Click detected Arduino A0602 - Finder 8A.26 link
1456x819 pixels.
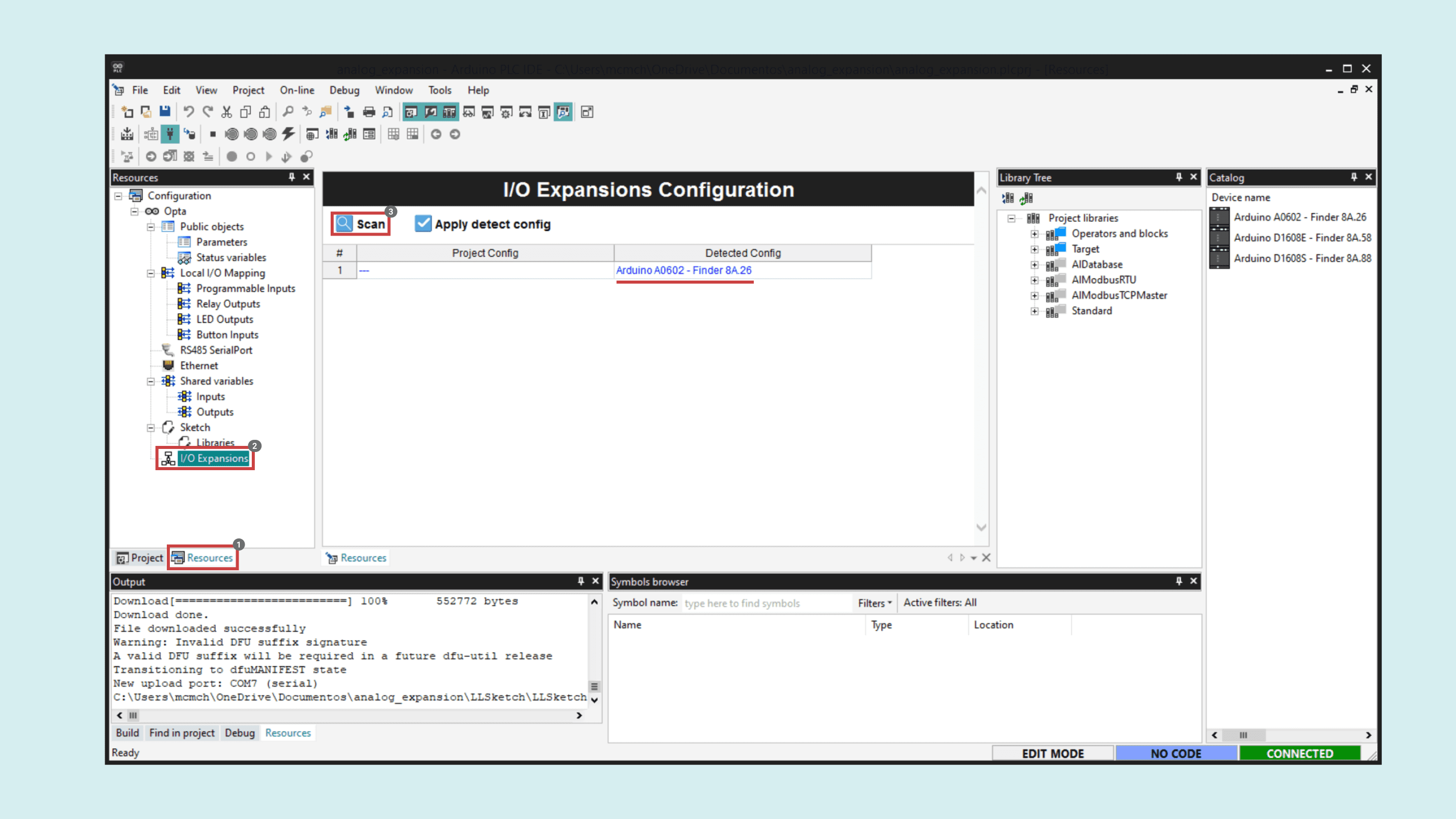[x=684, y=270]
